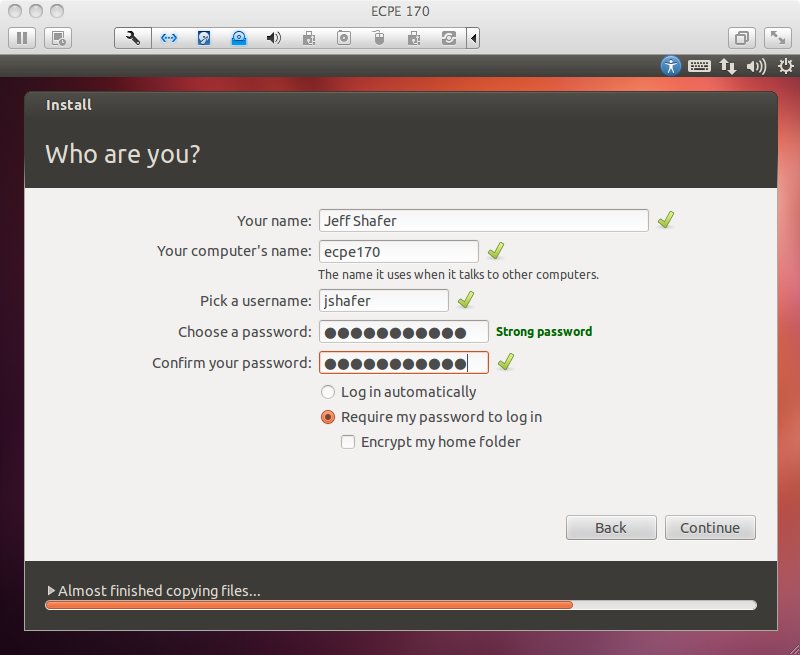This screenshot has width=800, height=655.
Task: Click the speaker icon in the VM toolbar
Action: point(272,37)
